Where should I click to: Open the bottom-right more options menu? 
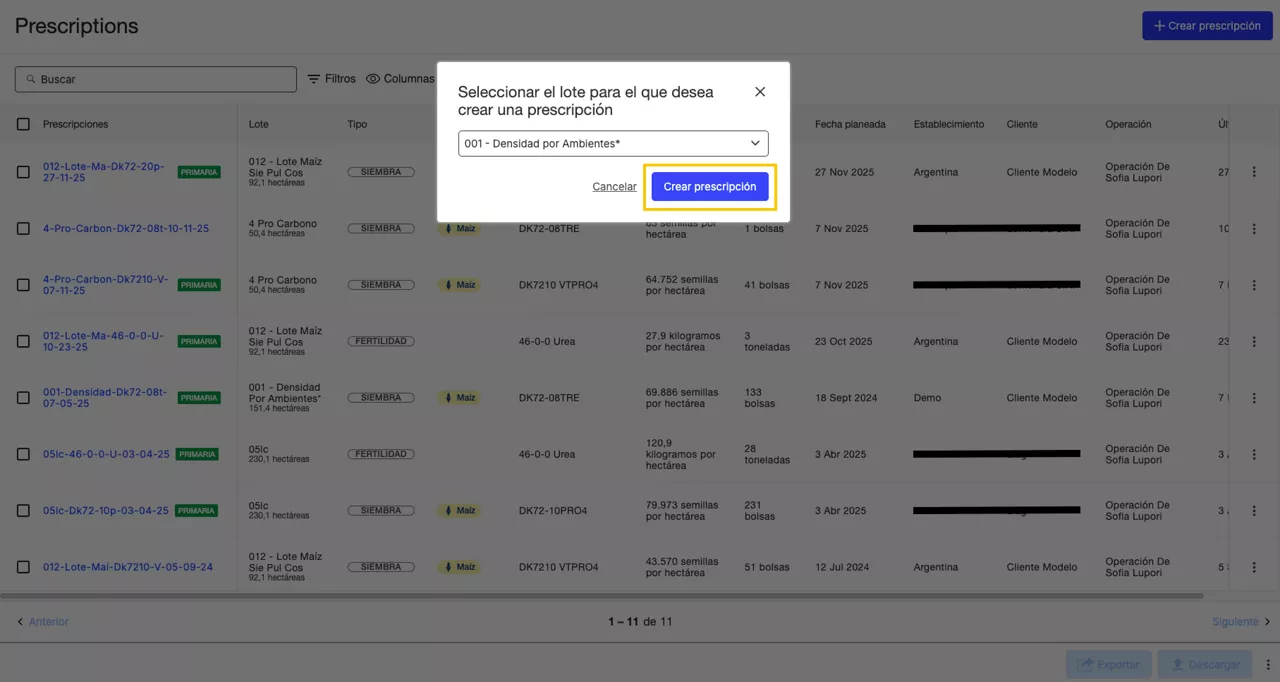click(1268, 664)
